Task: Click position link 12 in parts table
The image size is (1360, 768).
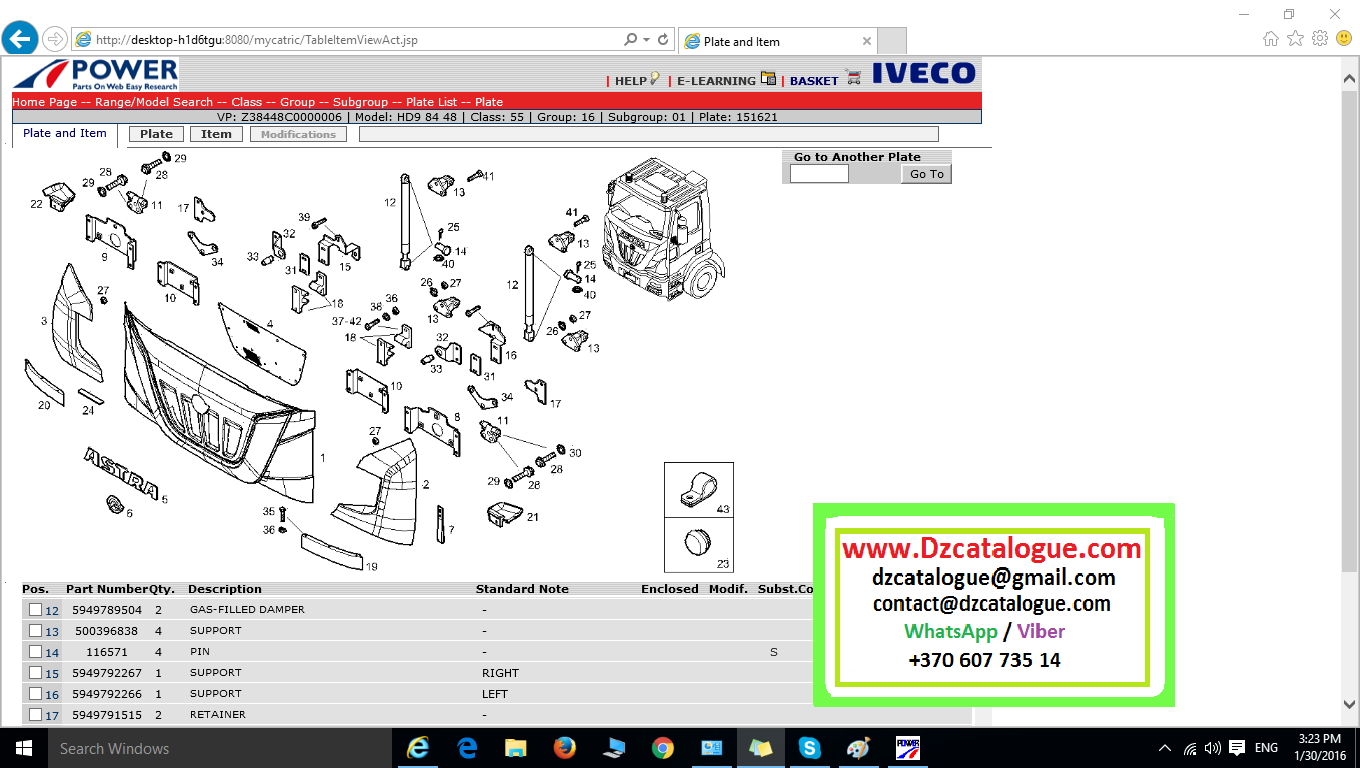Action: [52, 610]
